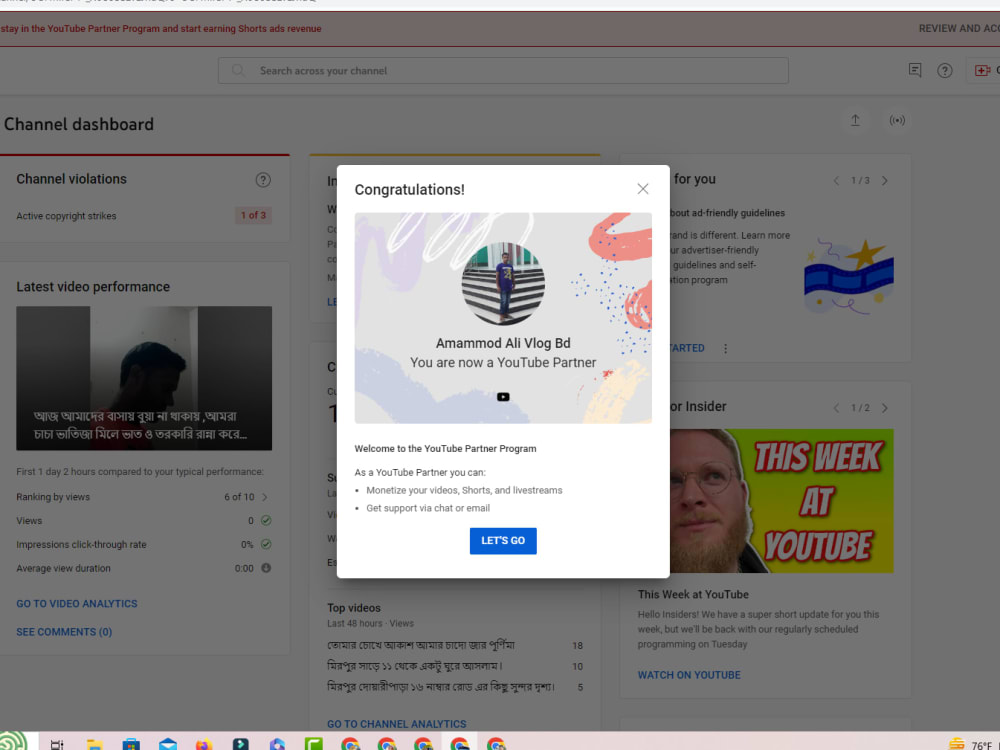
Task: Open the three-dot menu on the guidelines card
Action: click(x=724, y=348)
